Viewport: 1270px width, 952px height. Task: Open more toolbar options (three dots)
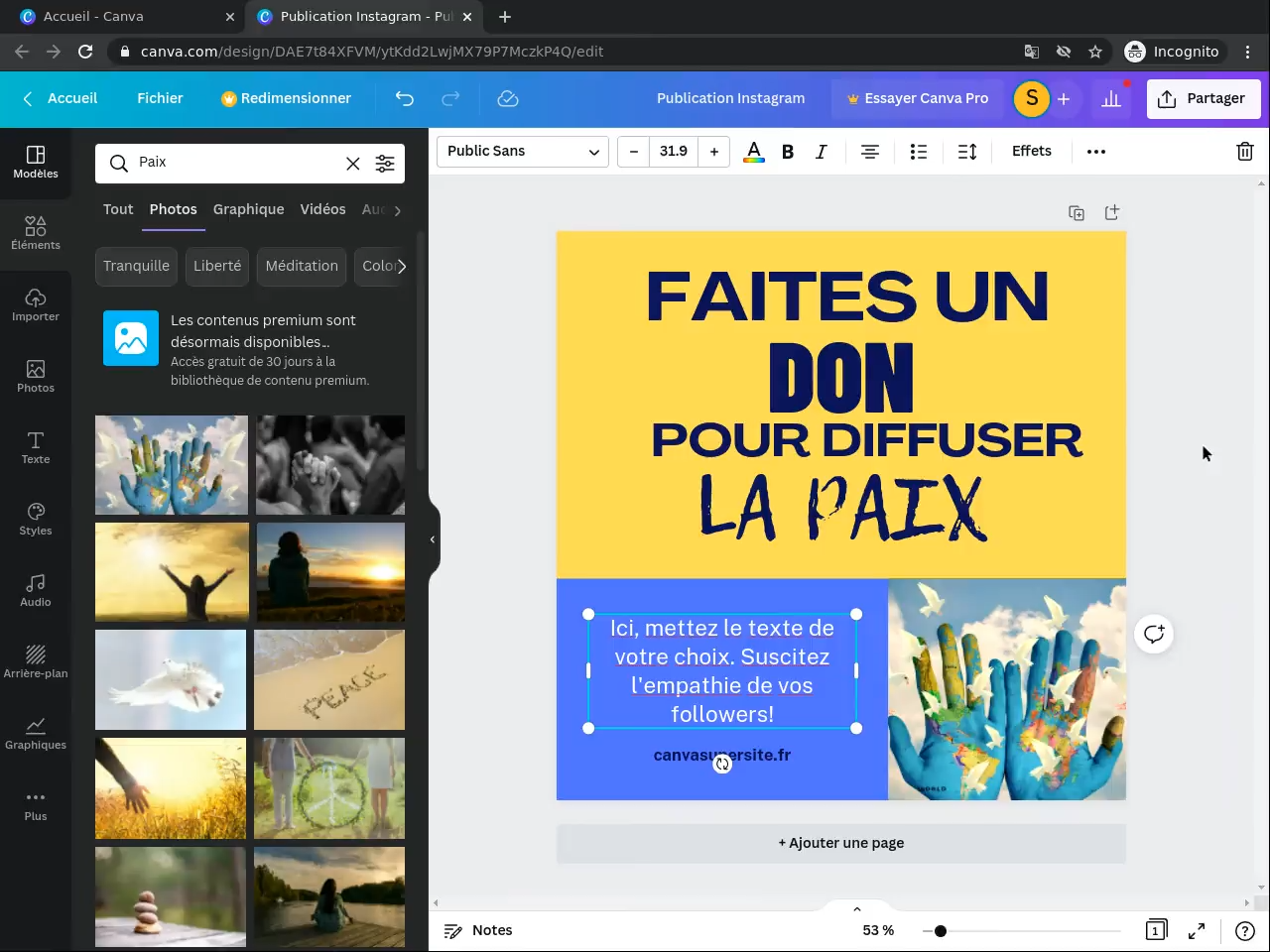pyautogui.click(x=1096, y=152)
